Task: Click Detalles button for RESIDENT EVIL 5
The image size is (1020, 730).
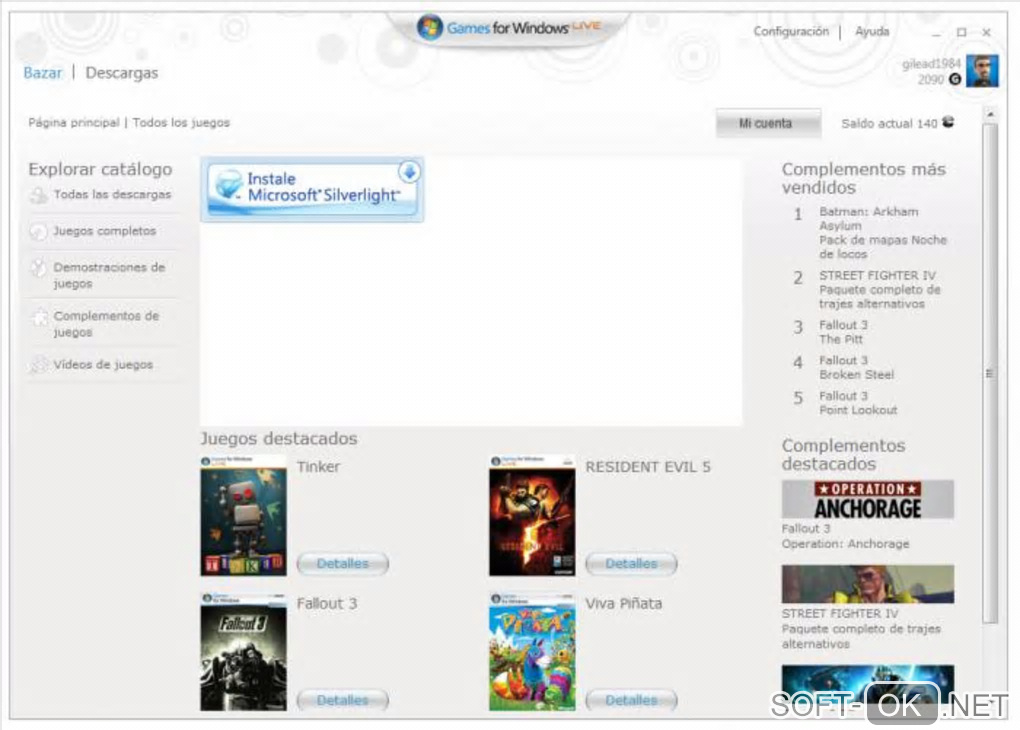Action: tap(631, 563)
